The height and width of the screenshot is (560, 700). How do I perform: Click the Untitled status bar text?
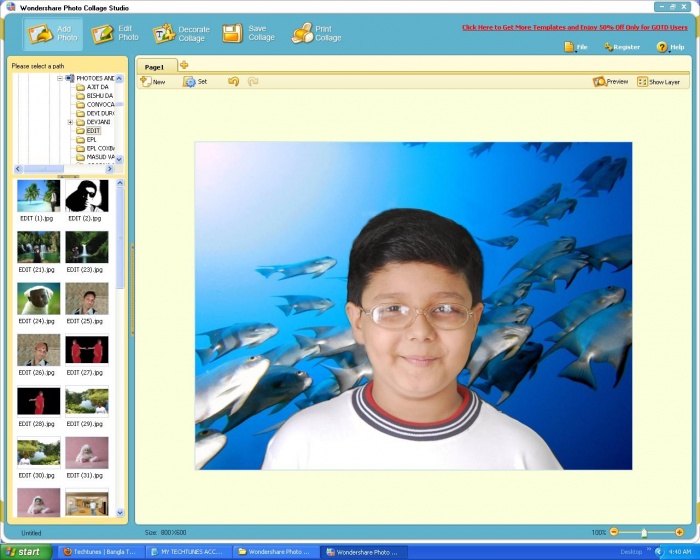point(31,533)
